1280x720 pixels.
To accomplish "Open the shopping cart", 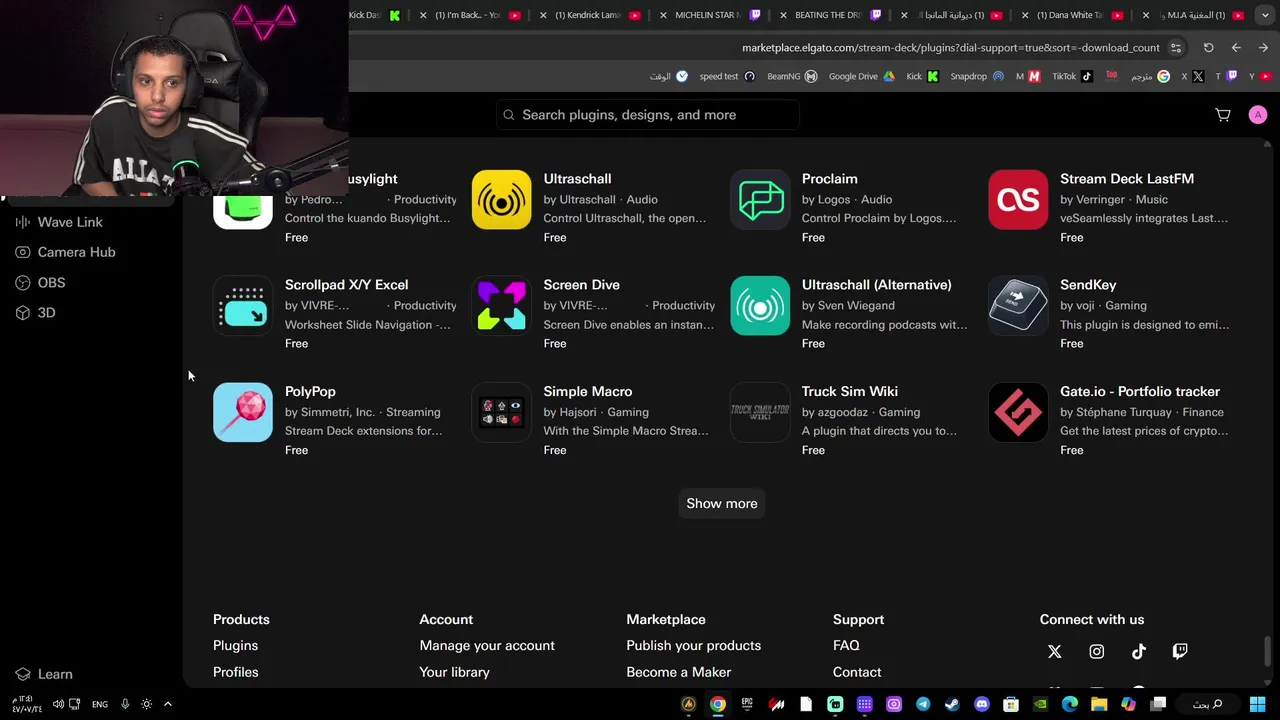I will [x=1223, y=115].
